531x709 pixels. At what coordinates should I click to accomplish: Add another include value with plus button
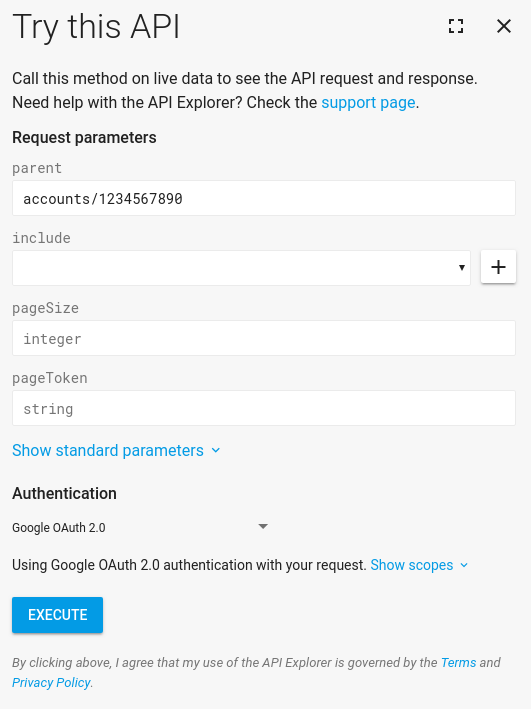pyautogui.click(x=498, y=267)
